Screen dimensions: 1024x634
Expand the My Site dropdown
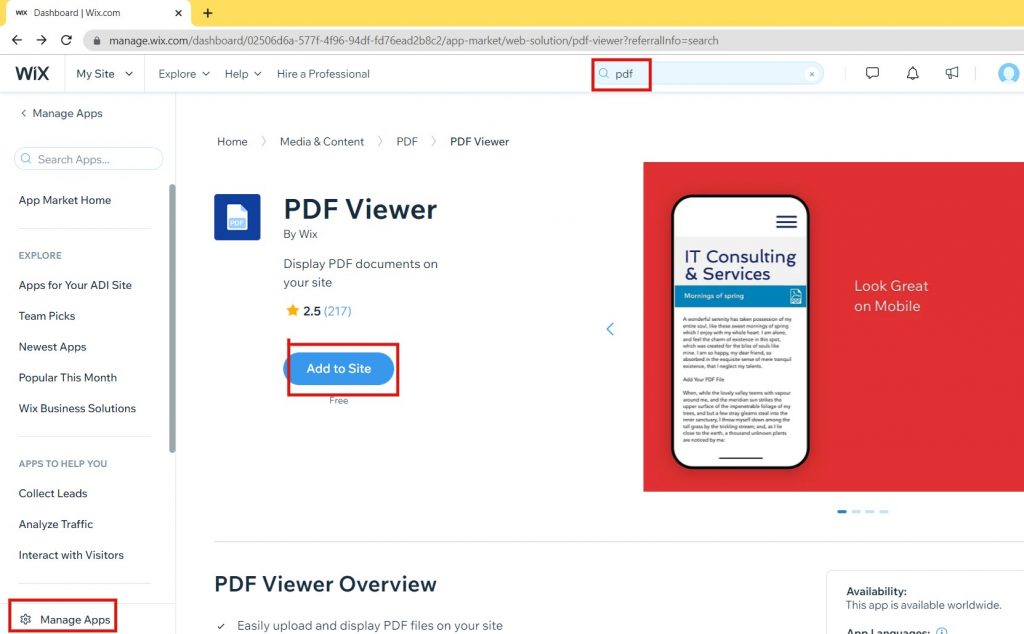[x=104, y=74]
